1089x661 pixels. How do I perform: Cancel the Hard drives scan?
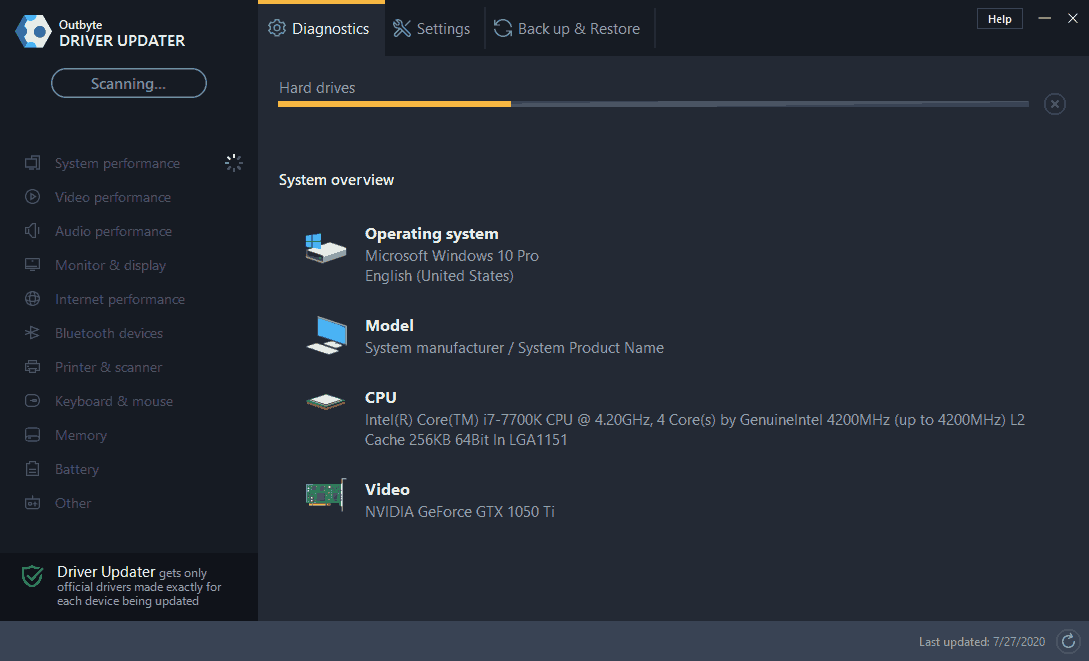1054,103
